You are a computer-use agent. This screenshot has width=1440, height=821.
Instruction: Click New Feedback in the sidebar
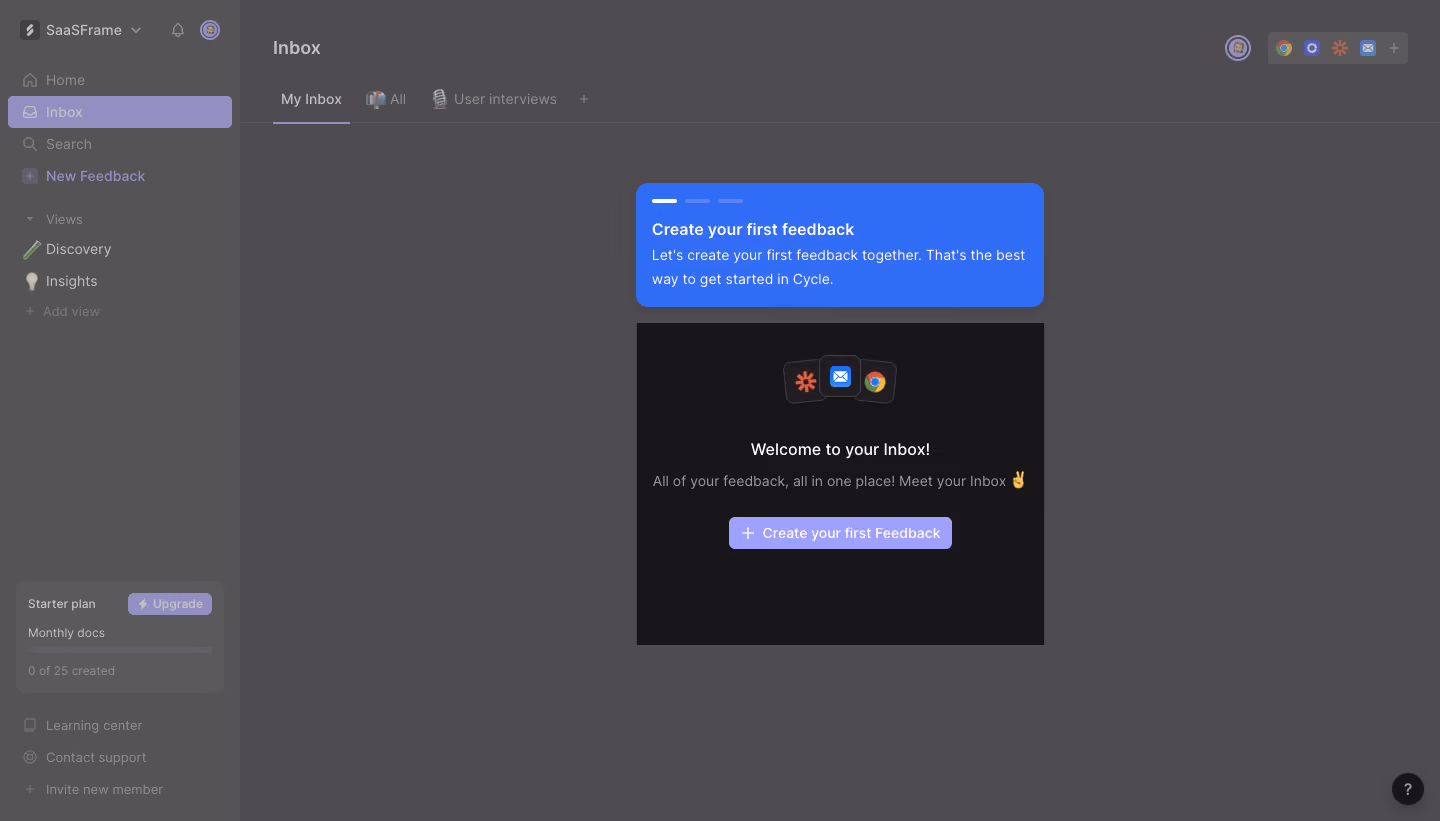pyautogui.click(x=120, y=176)
